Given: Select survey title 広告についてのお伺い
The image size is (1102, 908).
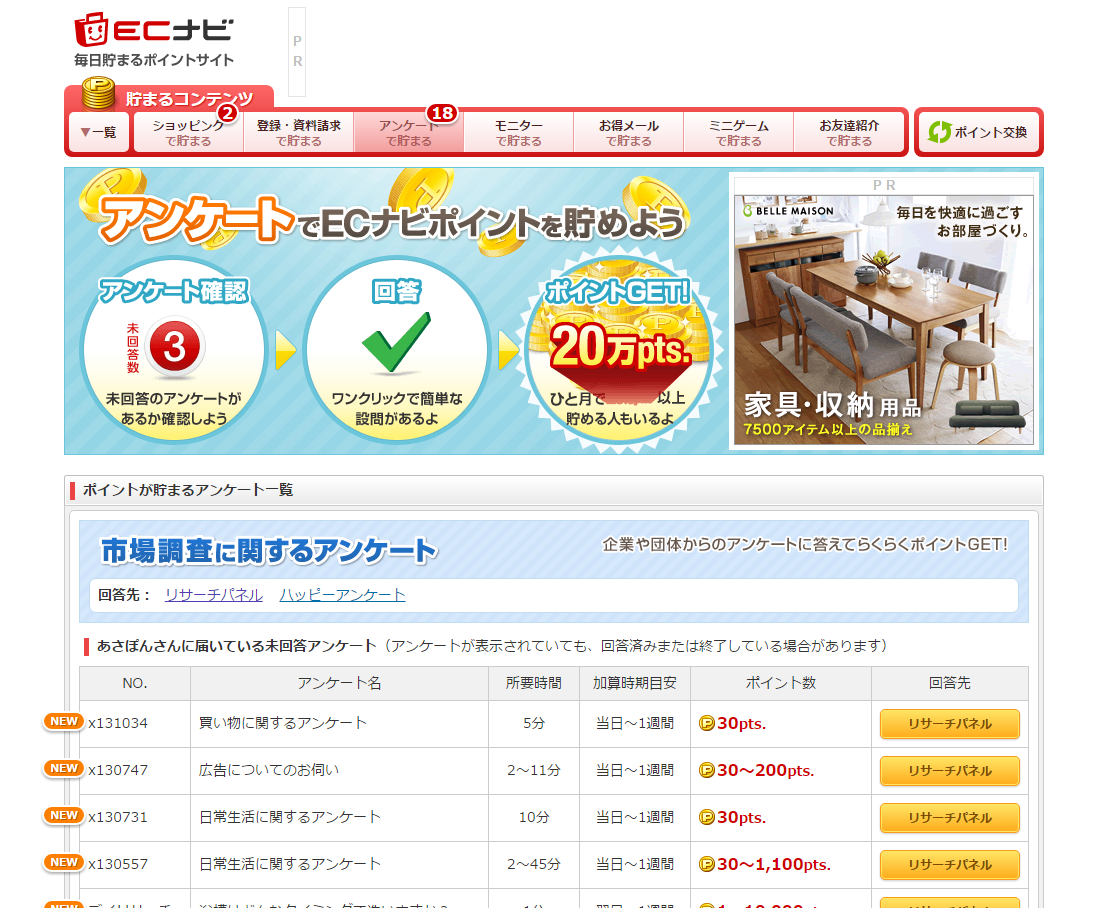Looking at the screenshot, I should (x=268, y=770).
